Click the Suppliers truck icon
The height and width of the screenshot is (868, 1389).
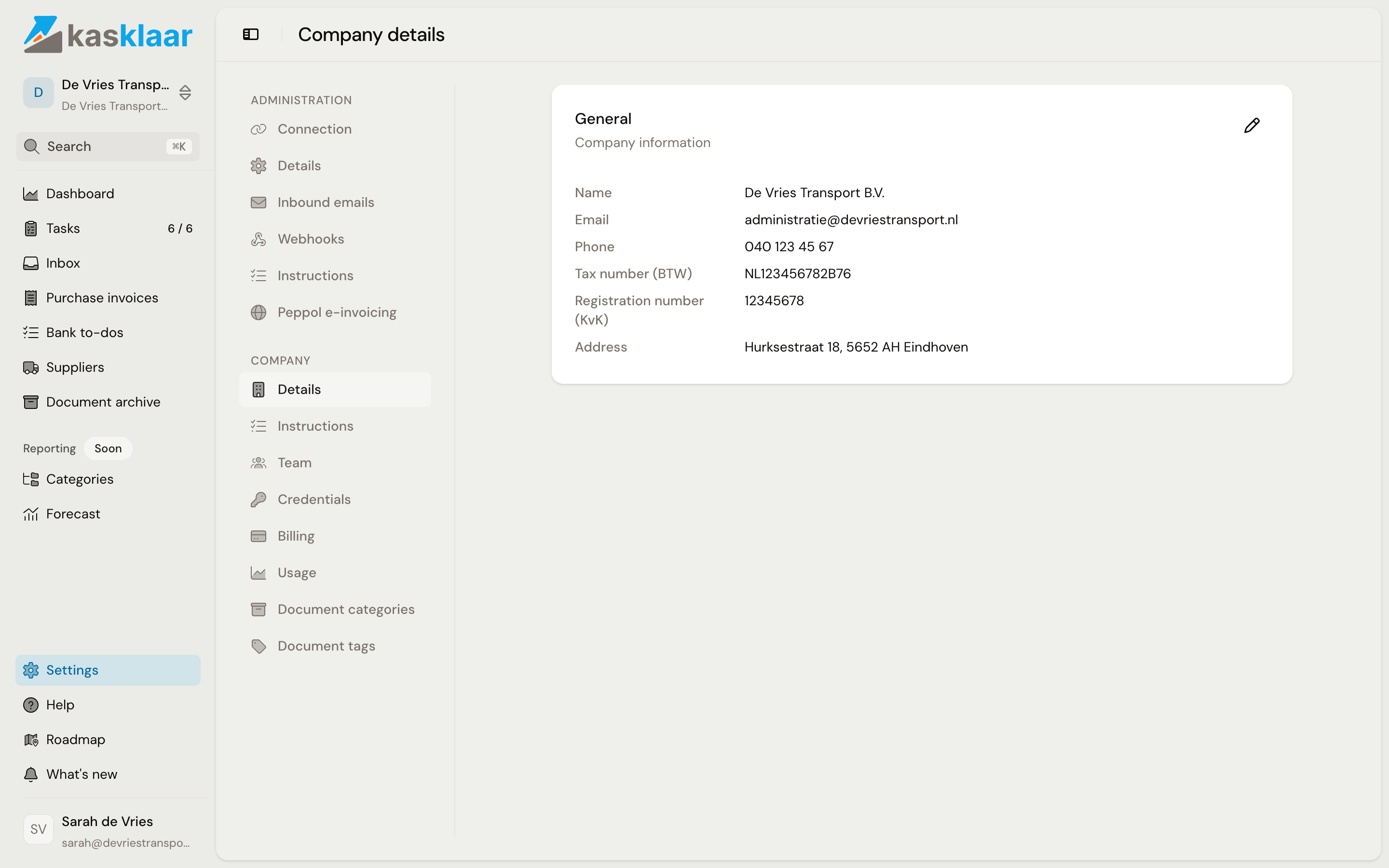(x=30, y=367)
